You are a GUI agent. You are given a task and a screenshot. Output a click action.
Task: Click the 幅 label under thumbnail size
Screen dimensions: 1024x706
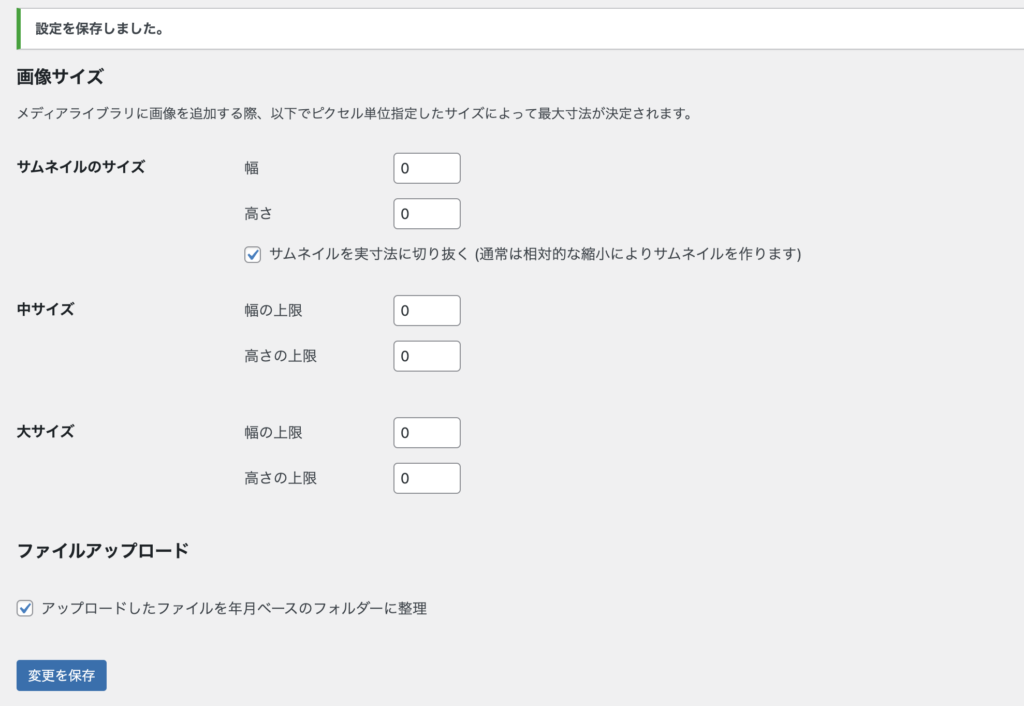click(x=252, y=169)
